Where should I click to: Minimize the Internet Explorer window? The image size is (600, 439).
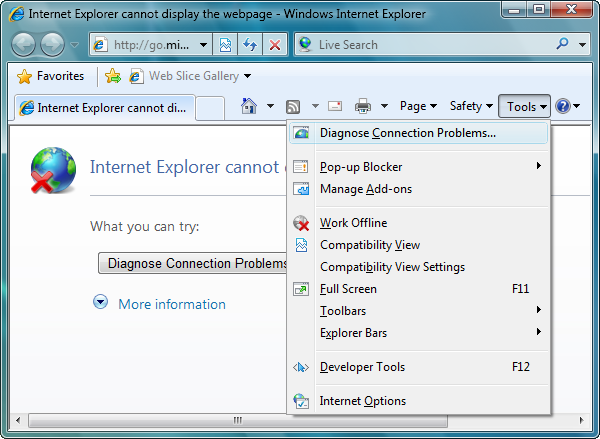514,10
